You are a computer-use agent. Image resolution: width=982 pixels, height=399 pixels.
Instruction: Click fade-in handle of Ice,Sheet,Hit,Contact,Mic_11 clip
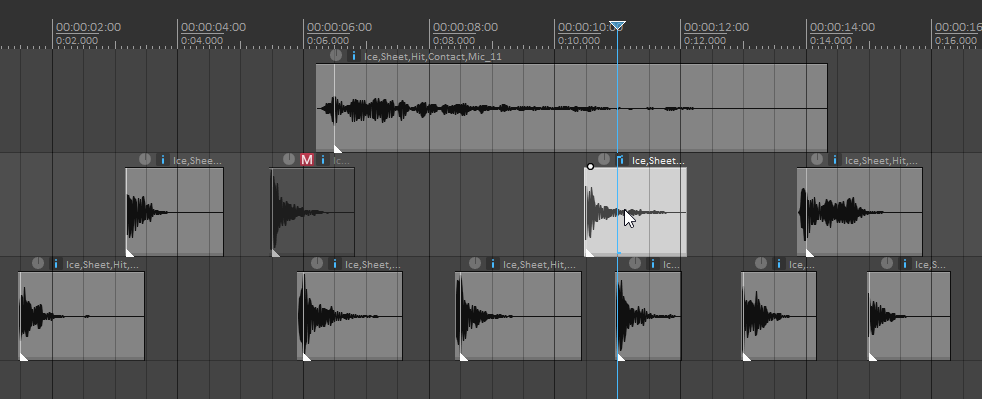(x=338, y=148)
